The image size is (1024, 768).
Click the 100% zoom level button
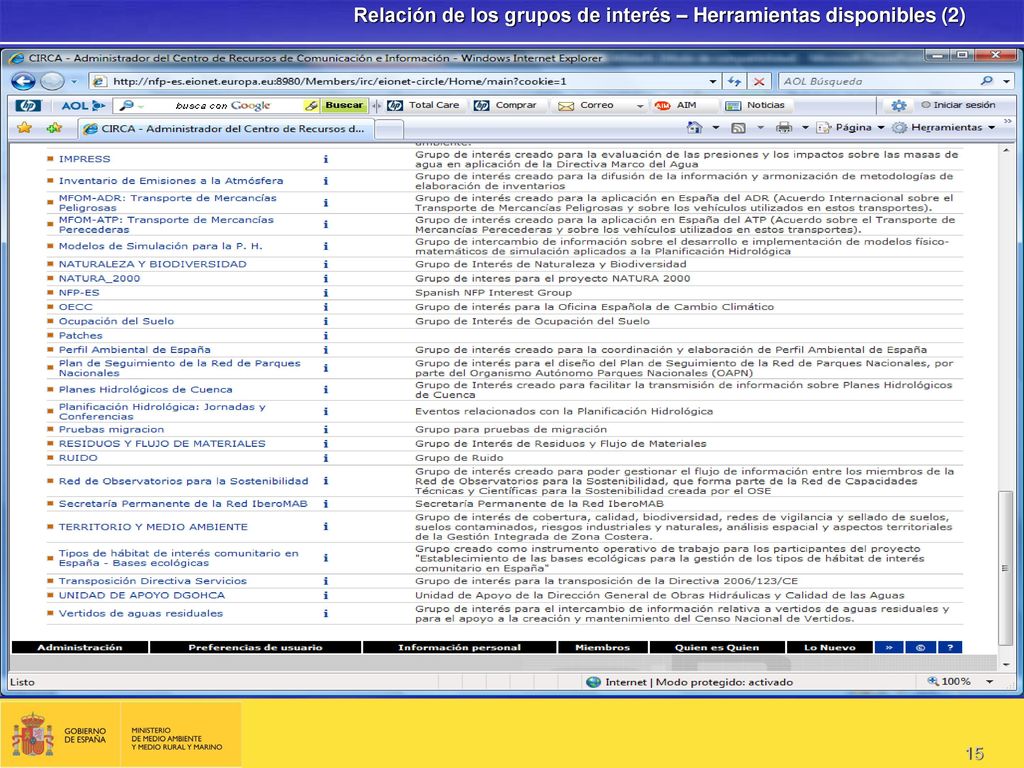click(950, 682)
